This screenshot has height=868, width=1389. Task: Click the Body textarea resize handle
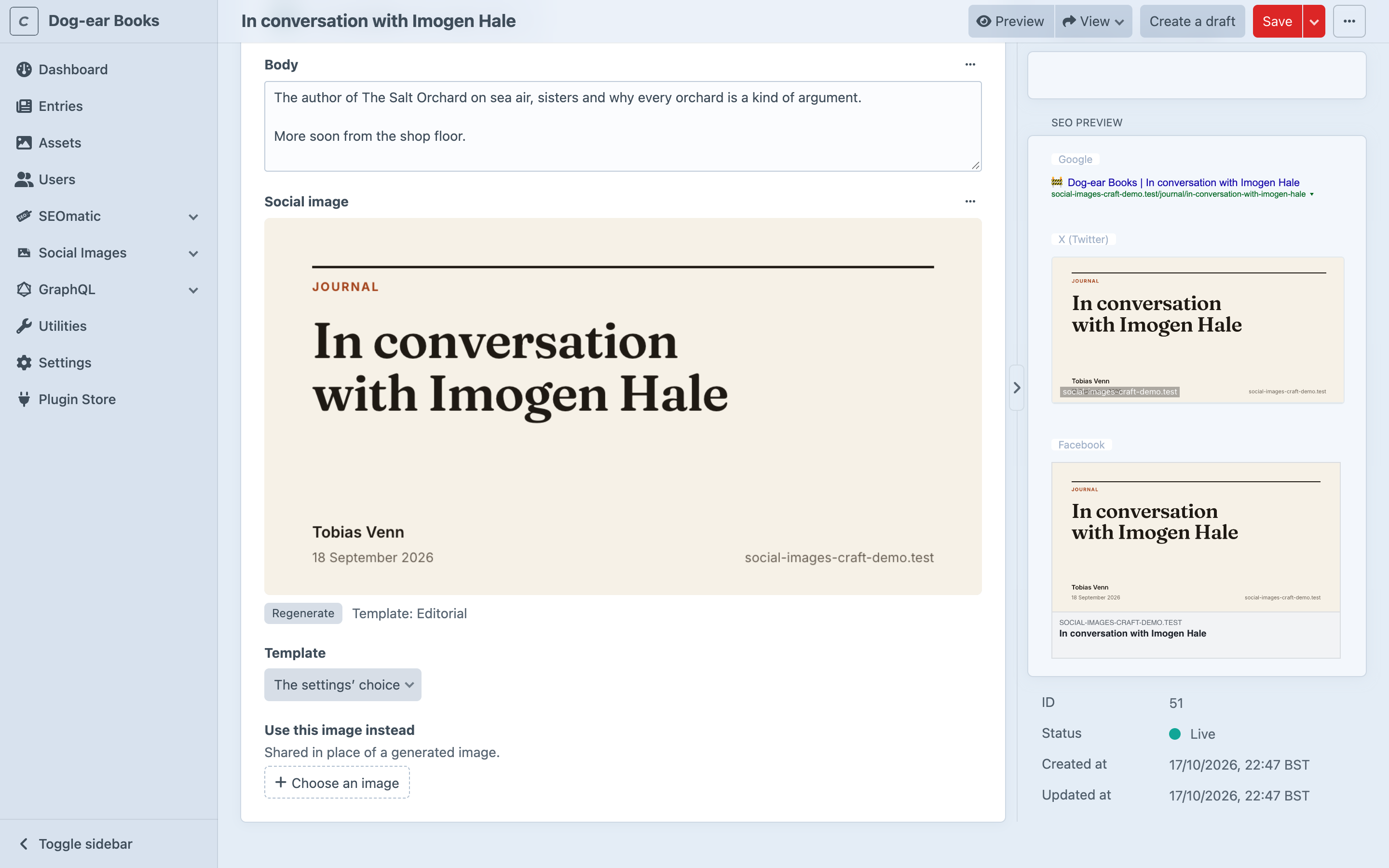click(976, 165)
